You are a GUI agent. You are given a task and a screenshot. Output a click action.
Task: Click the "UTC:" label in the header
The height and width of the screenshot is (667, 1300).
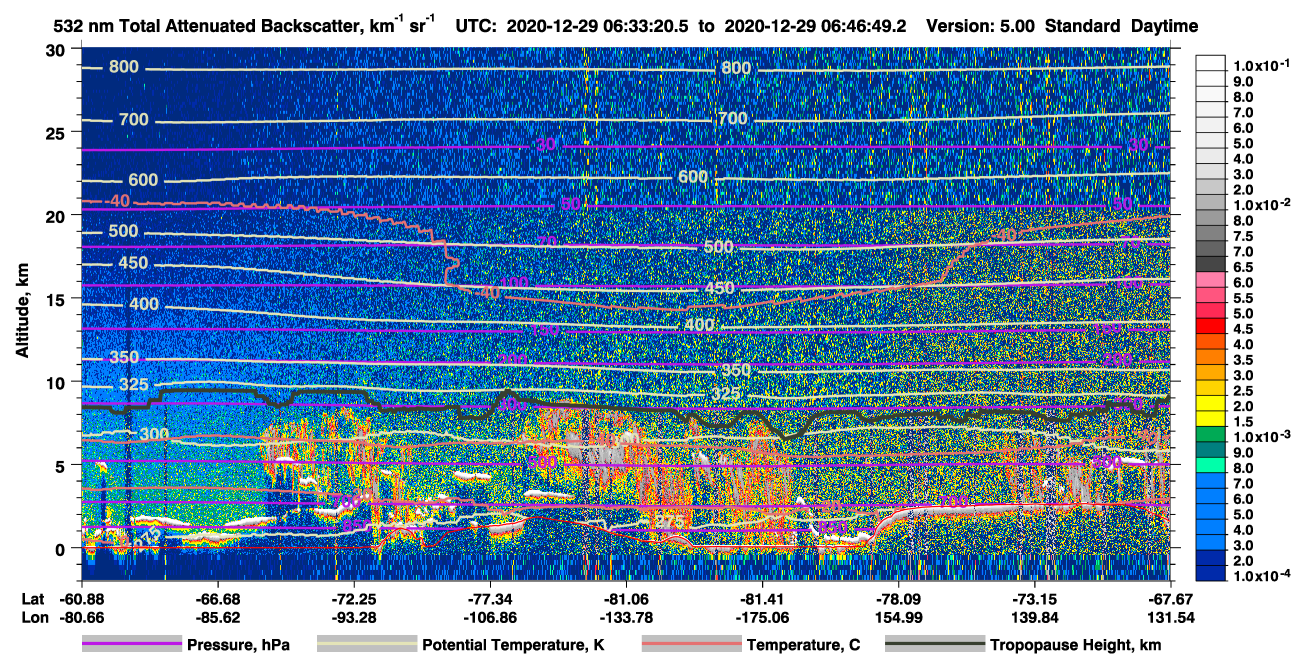click(474, 26)
